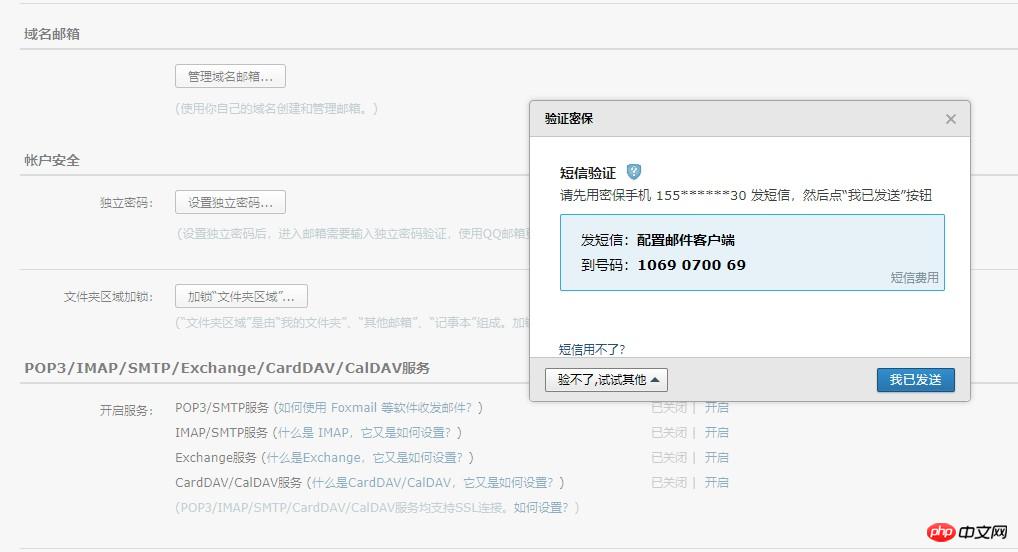Click the 加锁"文件夹区域" button
1018x552 pixels.
[241, 296]
